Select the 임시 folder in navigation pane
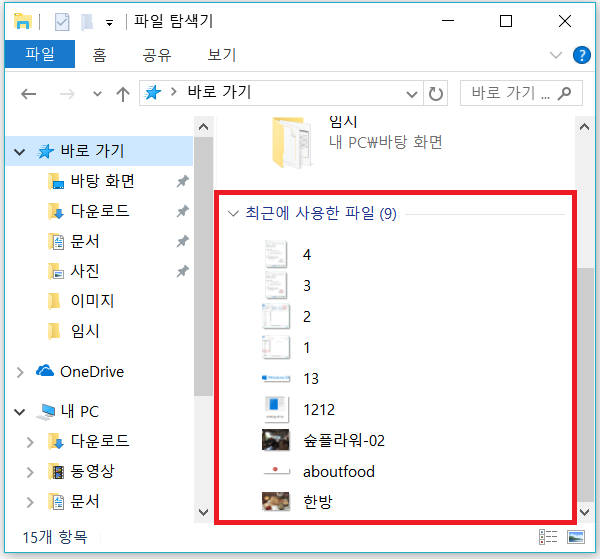Screen dimensions: 600x559 [85, 331]
